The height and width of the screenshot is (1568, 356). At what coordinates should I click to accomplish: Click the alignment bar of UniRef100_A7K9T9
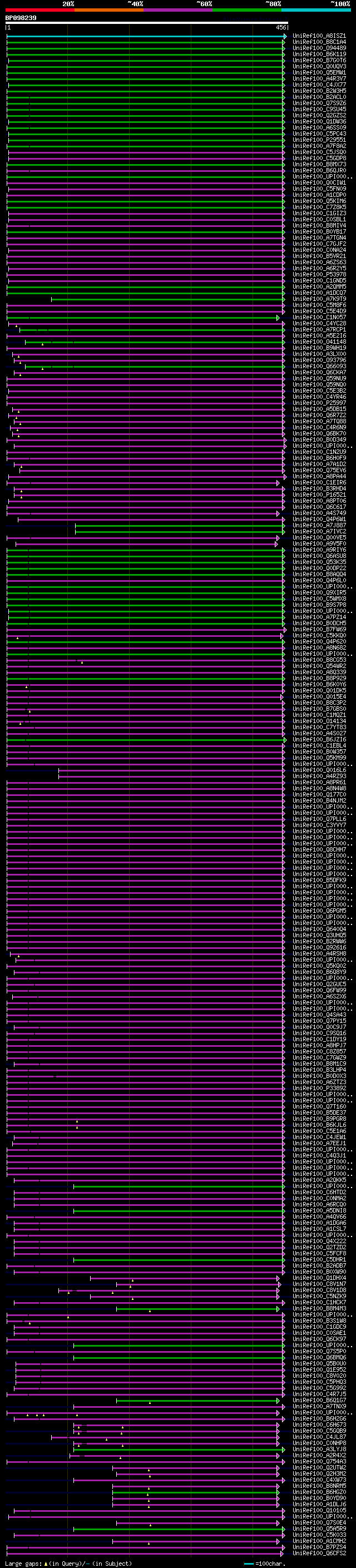167,299
